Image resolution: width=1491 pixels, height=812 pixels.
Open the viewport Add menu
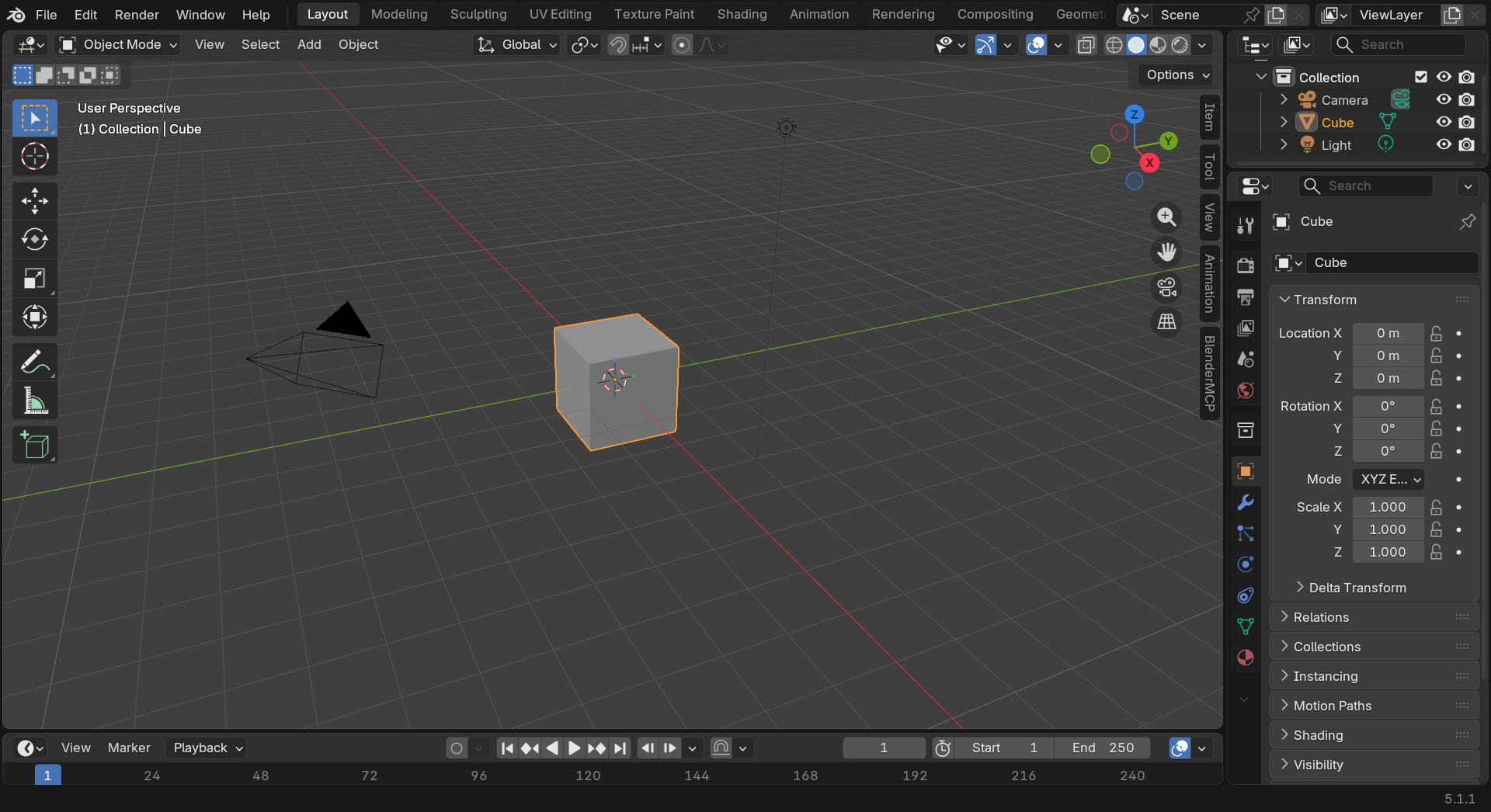pyautogui.click(x=309, y=45)
